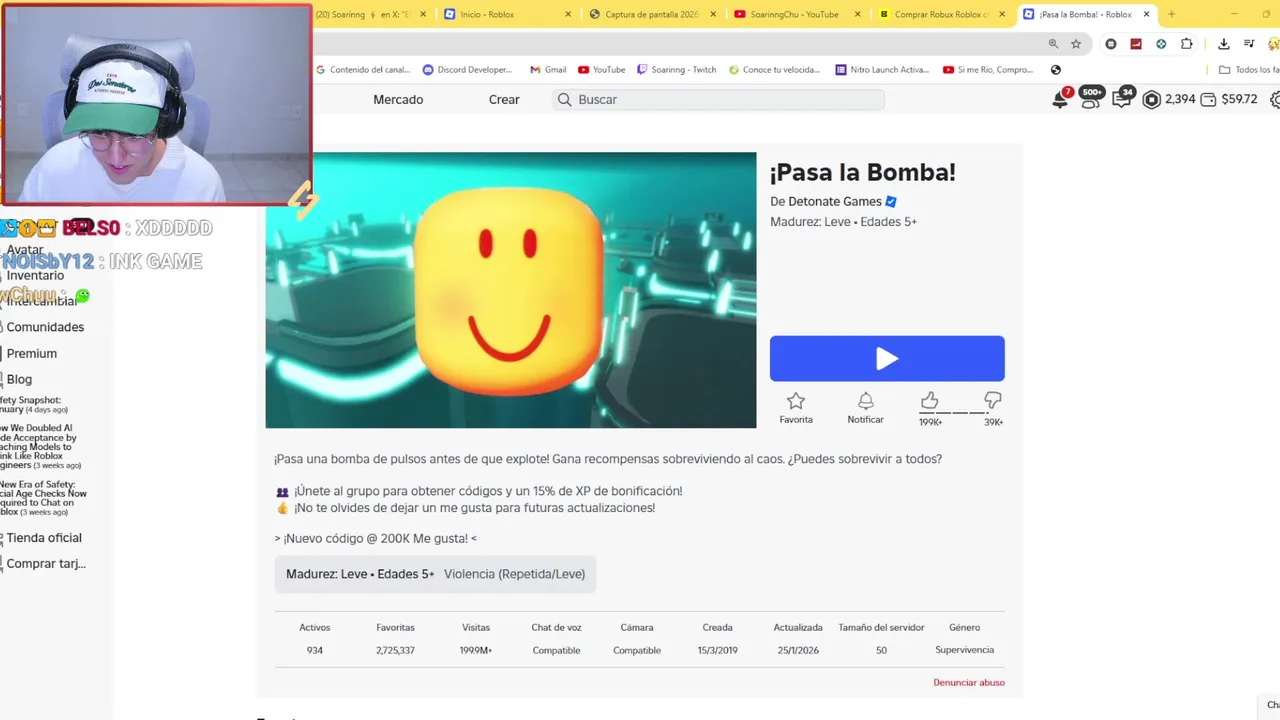Add game to favorites with the star icon
This screenshot has width=1280, height=720.
[796, 401]
